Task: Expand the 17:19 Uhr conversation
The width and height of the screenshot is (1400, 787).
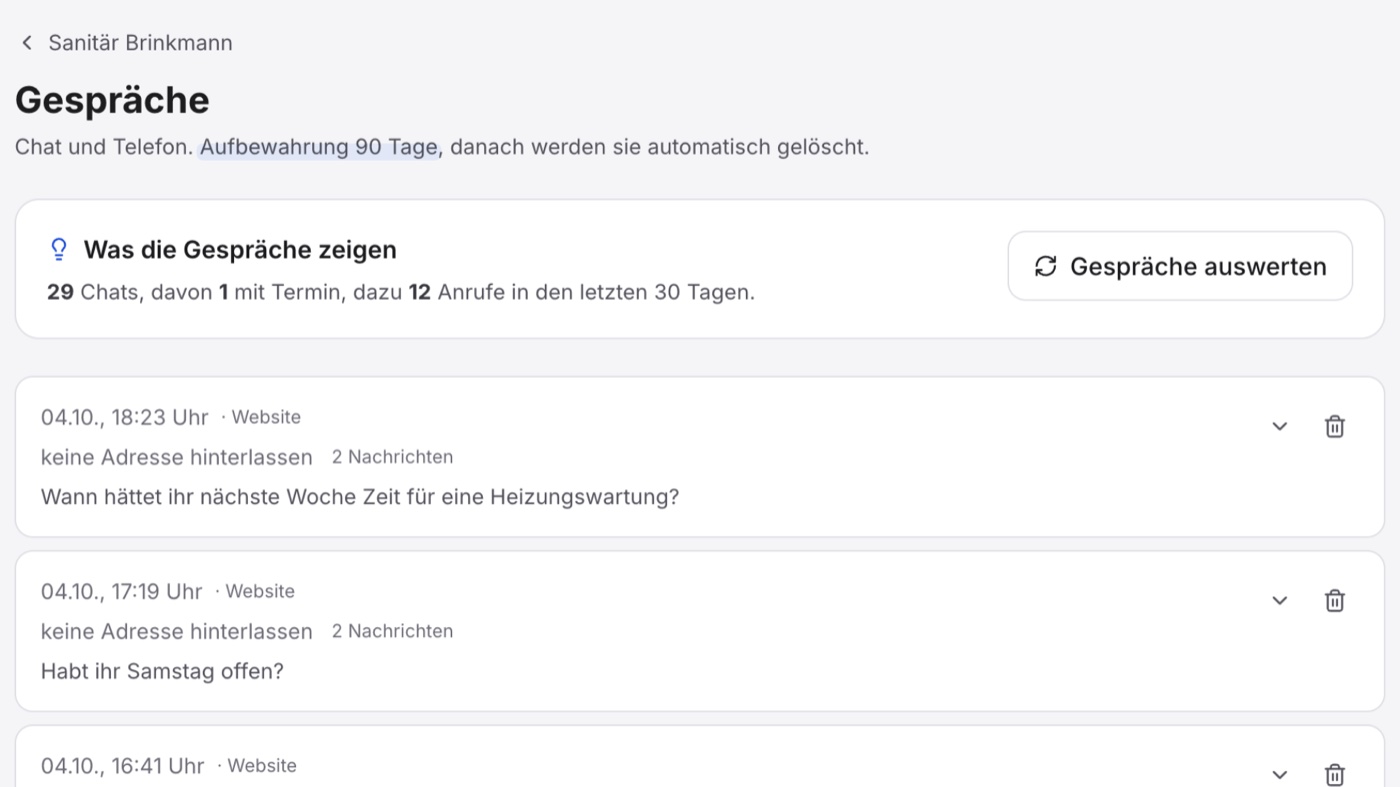Action: 1279,601
